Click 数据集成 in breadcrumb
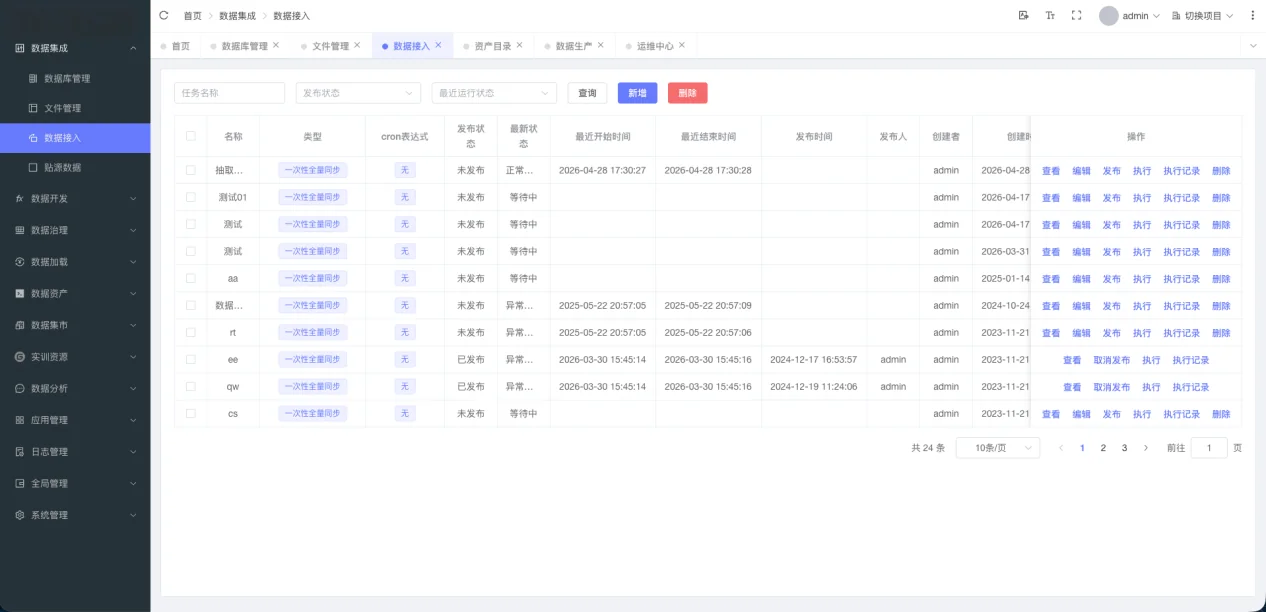Viewport: 1266px width, 612px height. coord(237,16)
